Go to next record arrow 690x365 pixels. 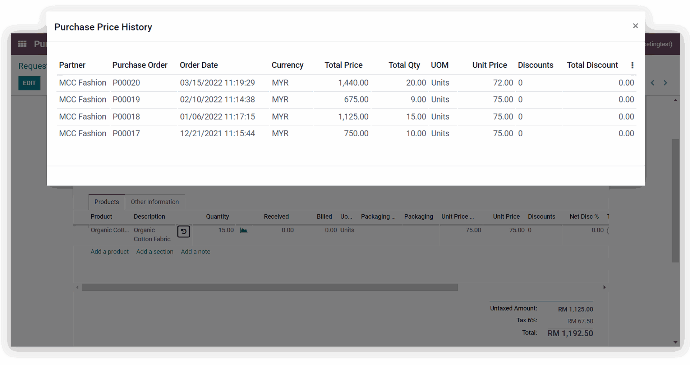pyautogui.click(x=665, y=83)
